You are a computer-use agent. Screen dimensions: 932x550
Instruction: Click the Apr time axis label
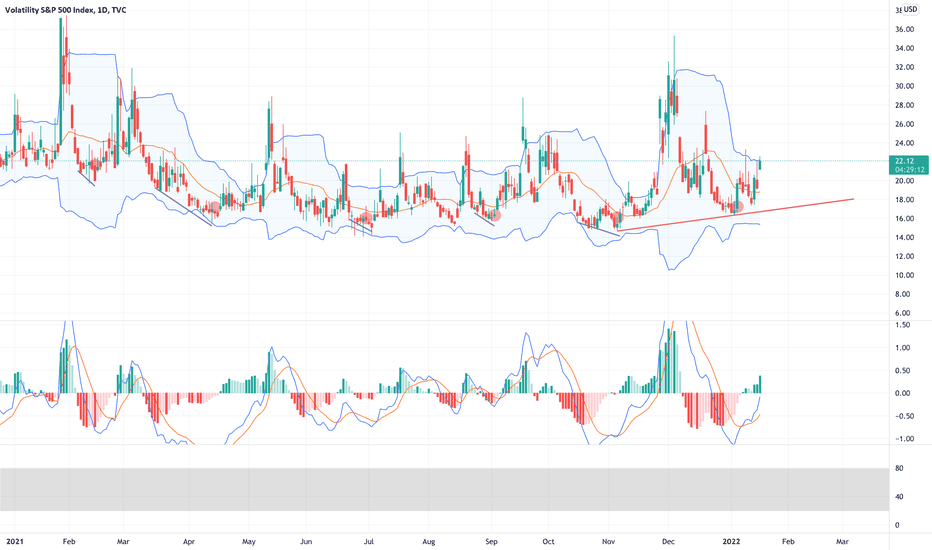point(189,542)
